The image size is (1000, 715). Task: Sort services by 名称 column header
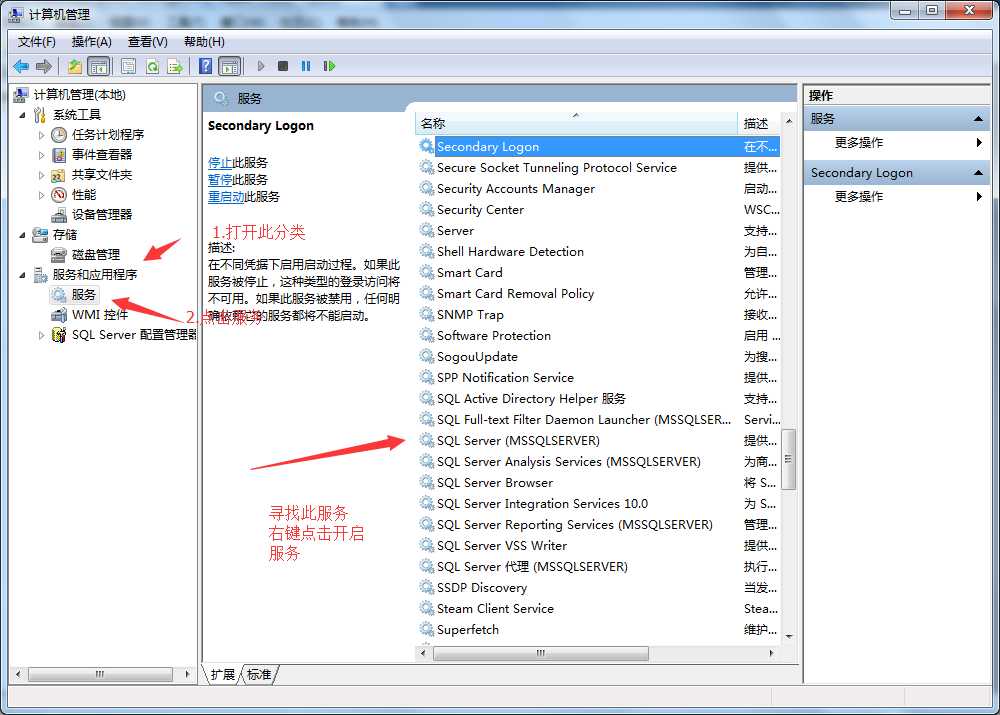click(577, 123)
